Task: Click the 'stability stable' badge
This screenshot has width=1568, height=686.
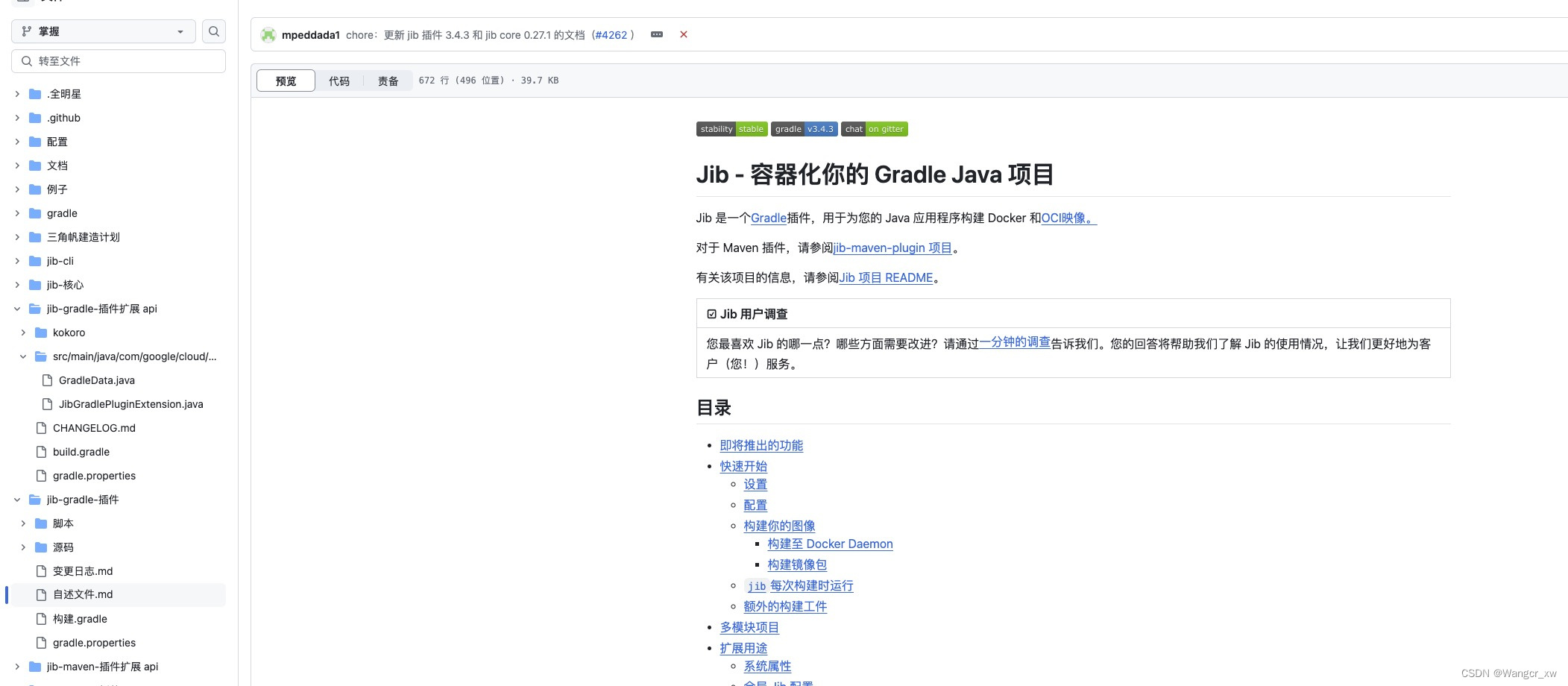Action: [x=731, y=128]
